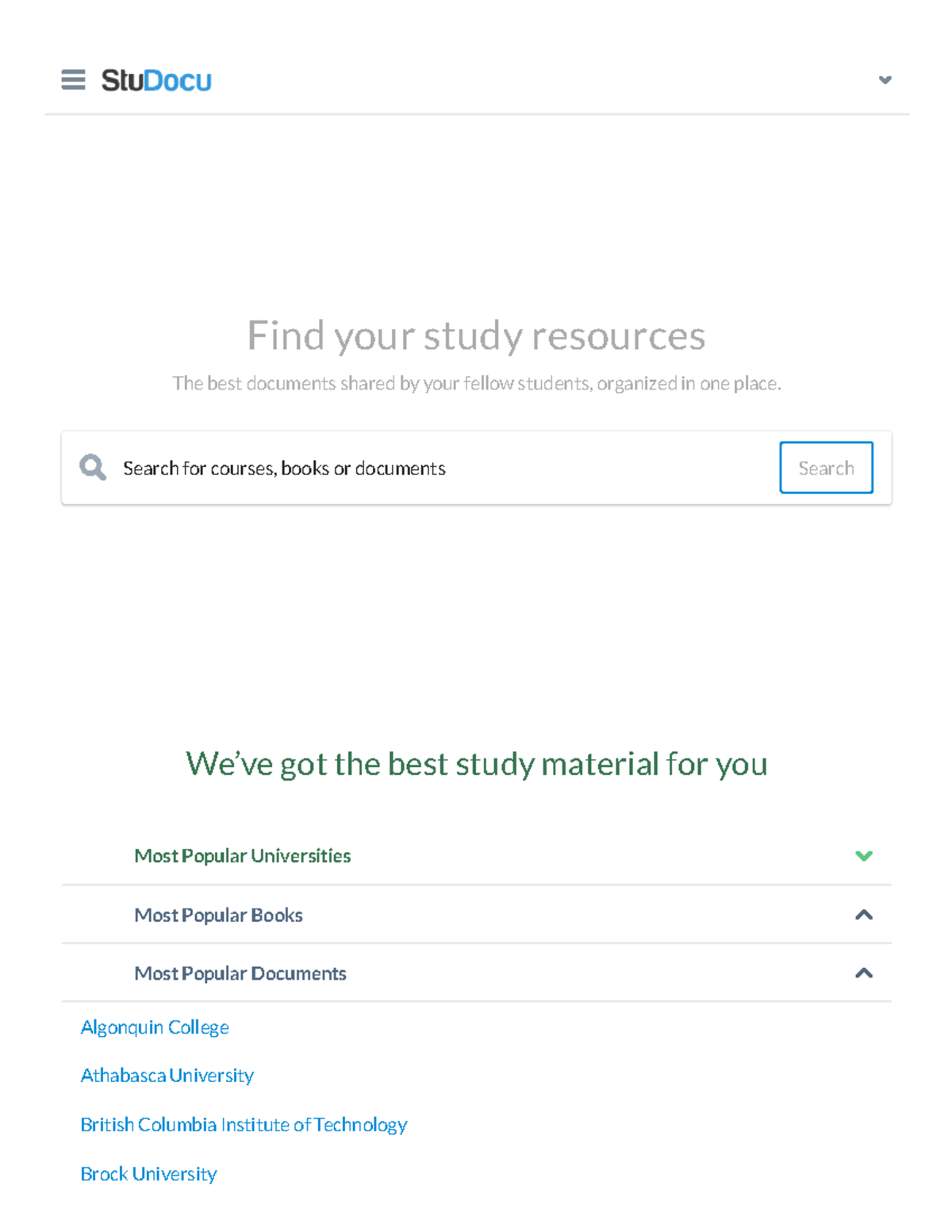This screenshot has width=952, height=1232.
Task: Focus the search courses input field
Action: click(444, 468)
